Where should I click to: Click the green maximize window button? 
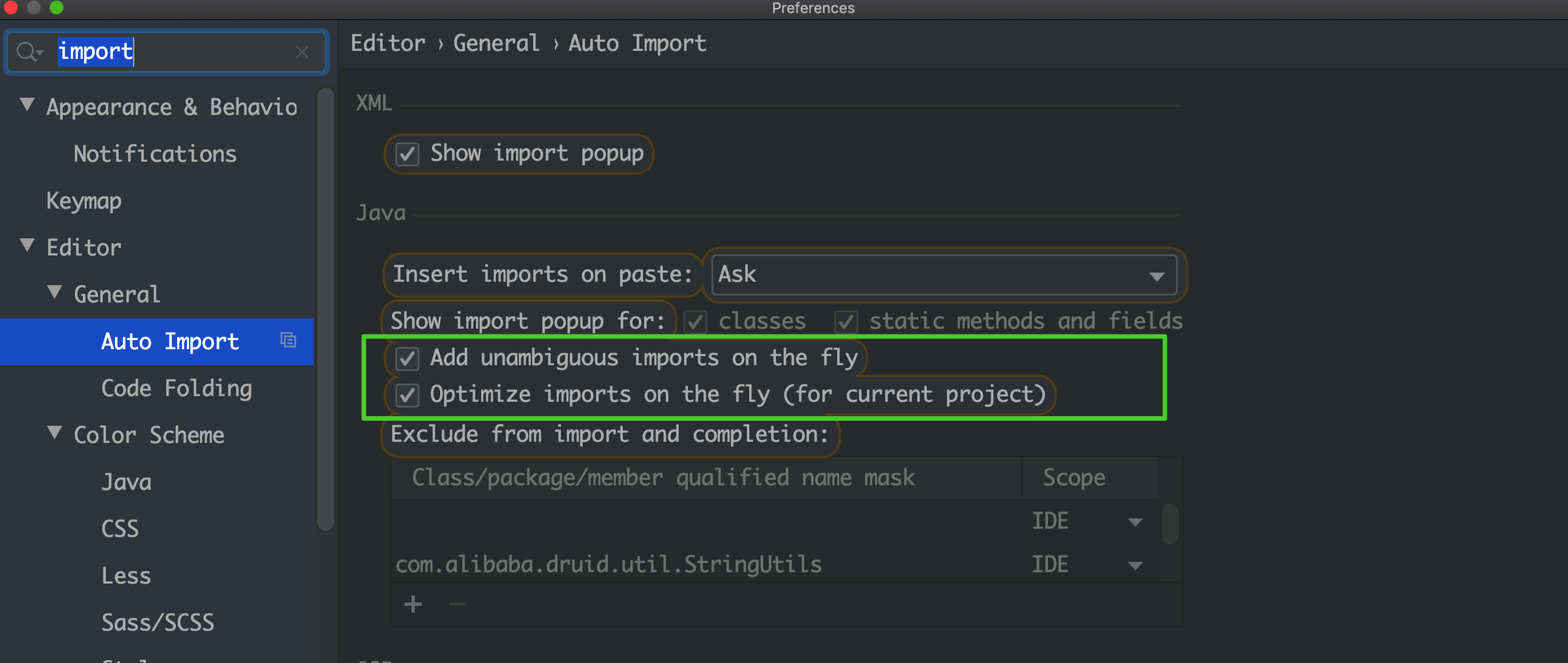pos(56,7)
